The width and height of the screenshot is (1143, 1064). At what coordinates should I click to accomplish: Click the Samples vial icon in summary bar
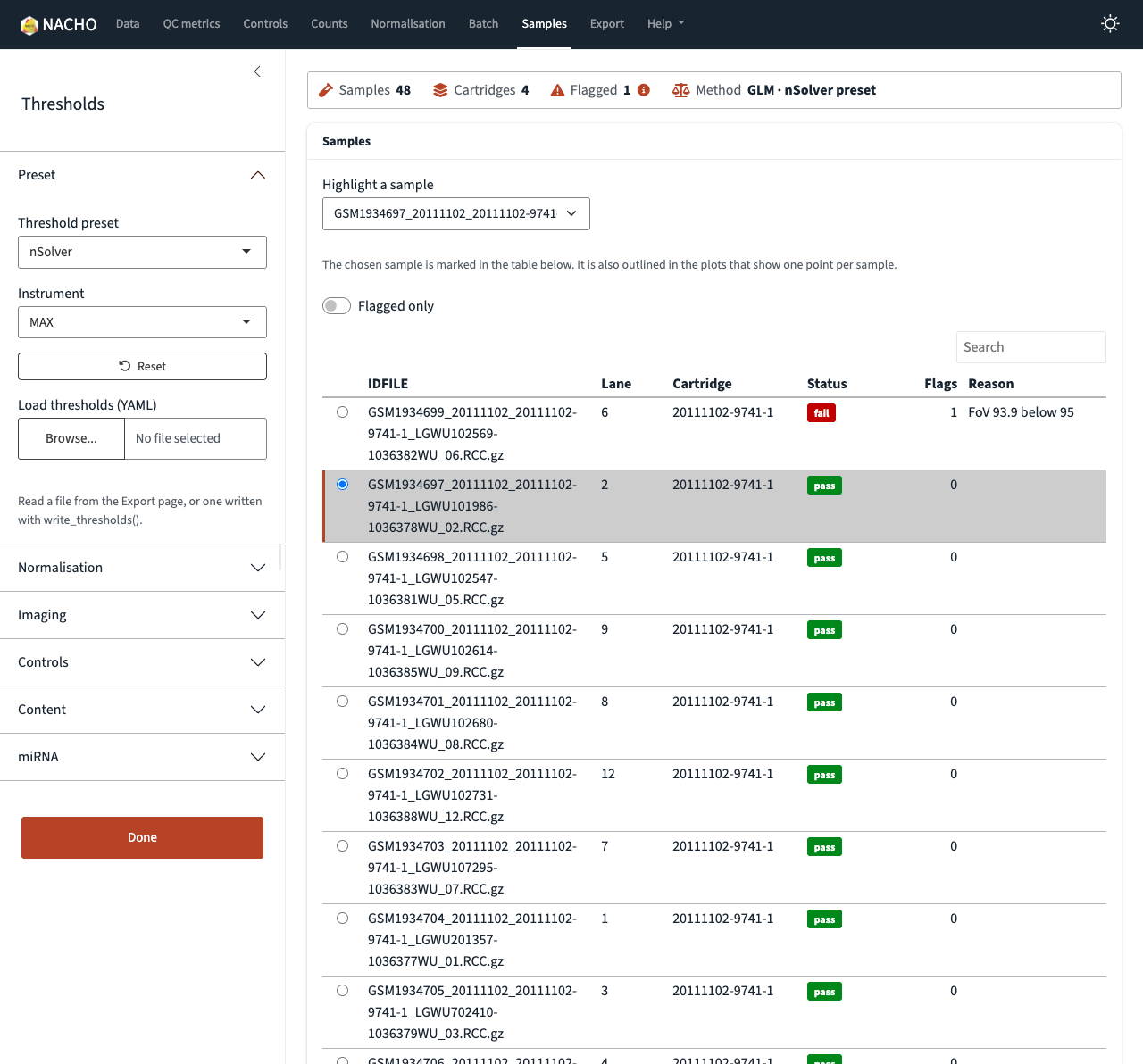click(x=326, y=90)
